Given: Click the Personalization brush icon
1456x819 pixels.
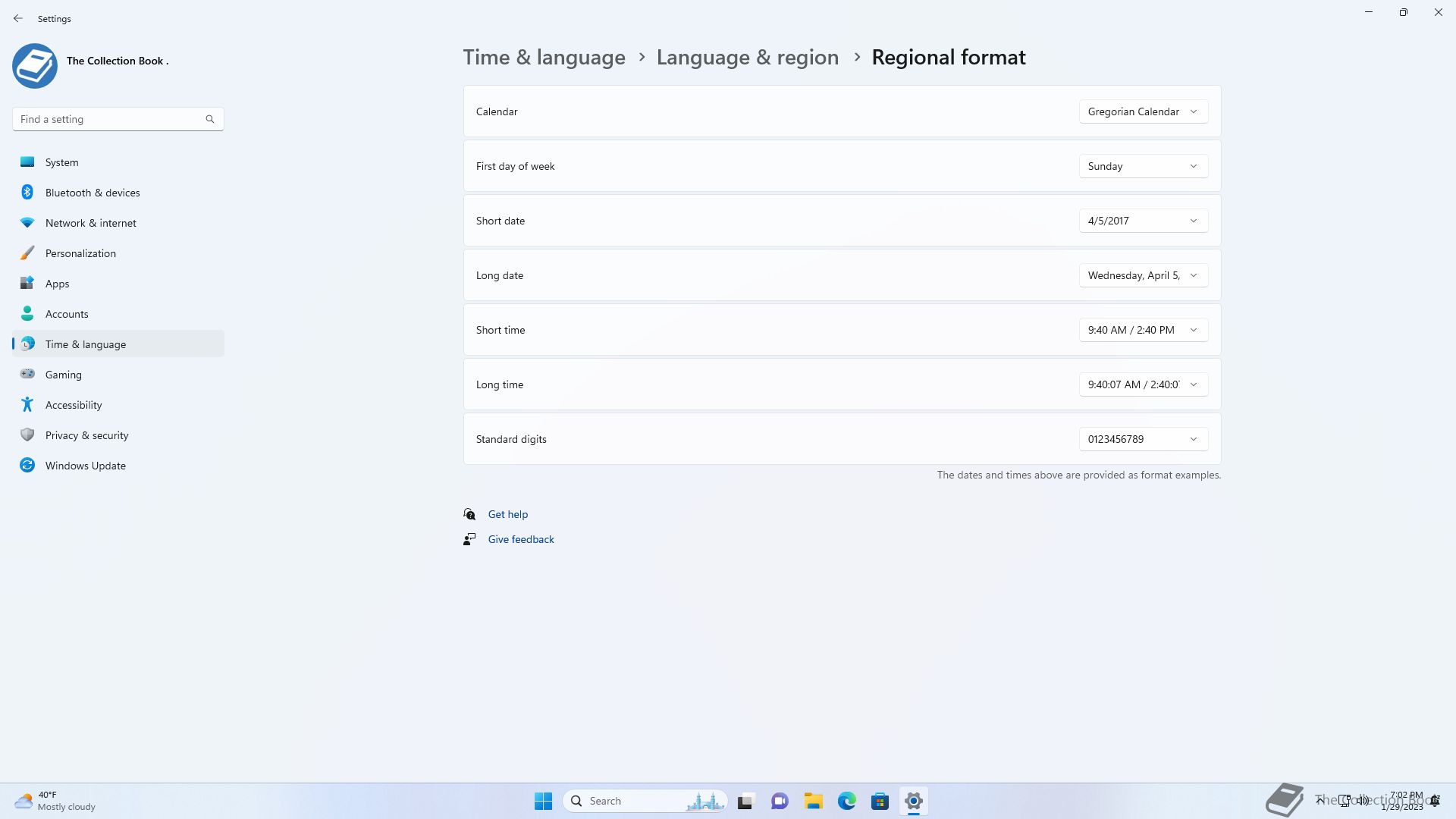Looking at the screenshot, I should (27, 253).
